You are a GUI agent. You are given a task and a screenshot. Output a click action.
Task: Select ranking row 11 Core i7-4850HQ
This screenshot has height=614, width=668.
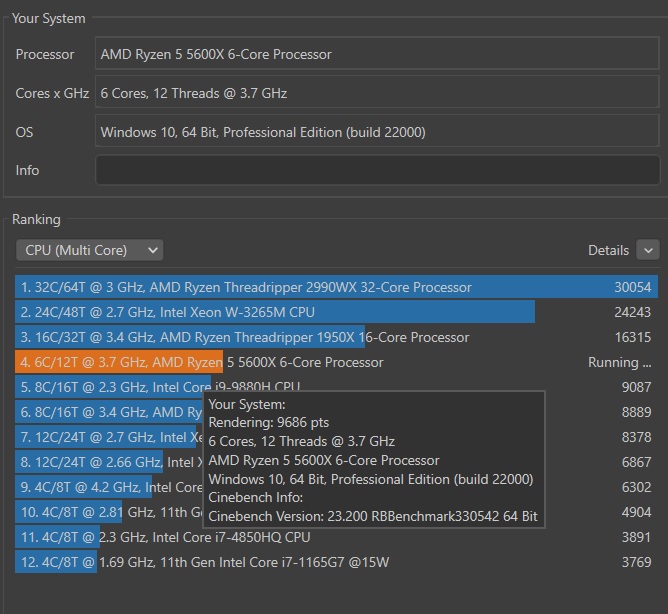tap(336, 537)
